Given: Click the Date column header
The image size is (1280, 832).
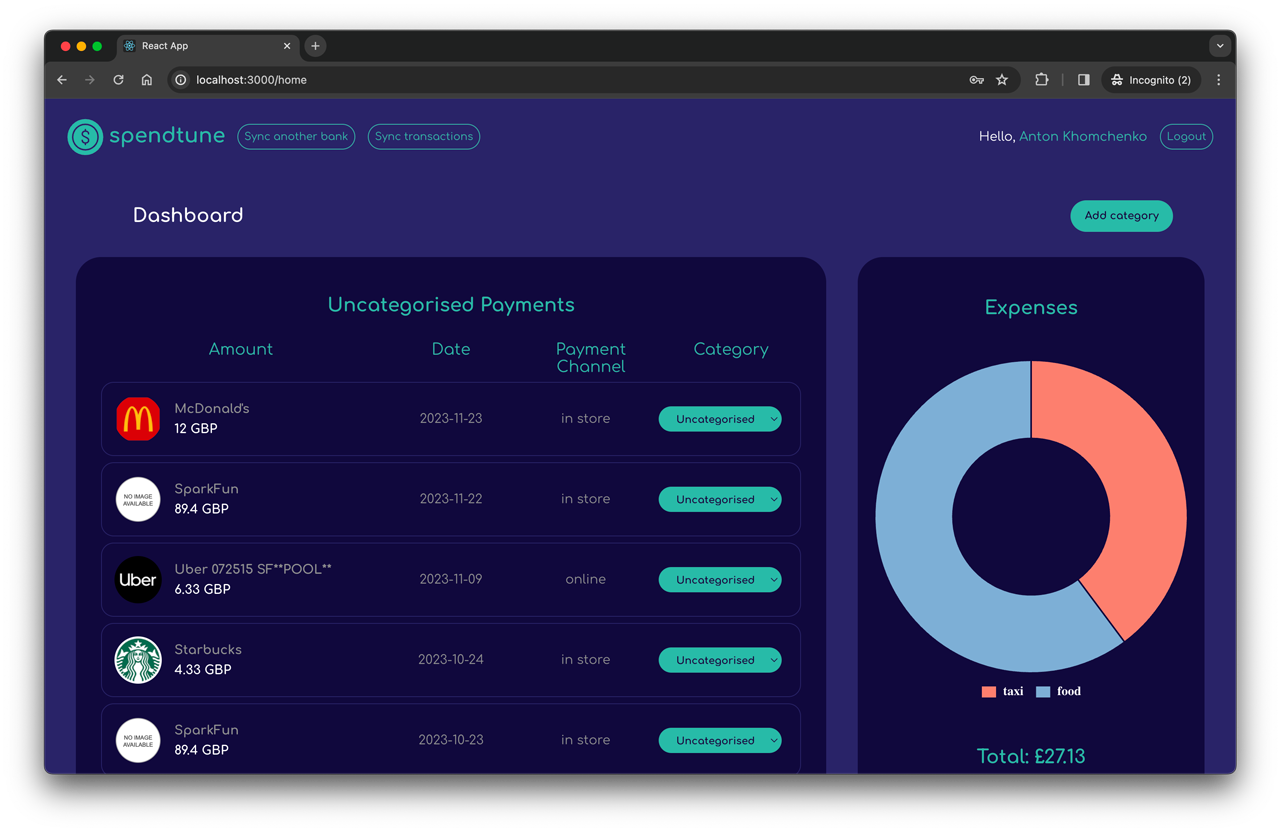Looking at the screenshot, I should point(451,350).
